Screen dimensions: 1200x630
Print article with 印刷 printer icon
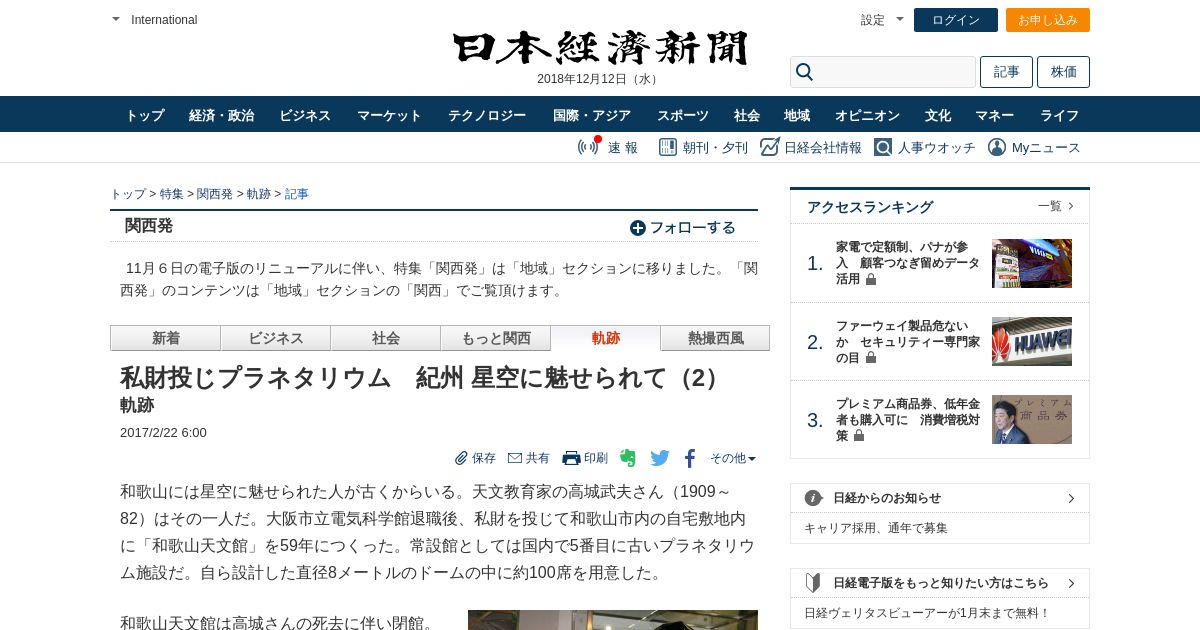[x=571, y=458]
